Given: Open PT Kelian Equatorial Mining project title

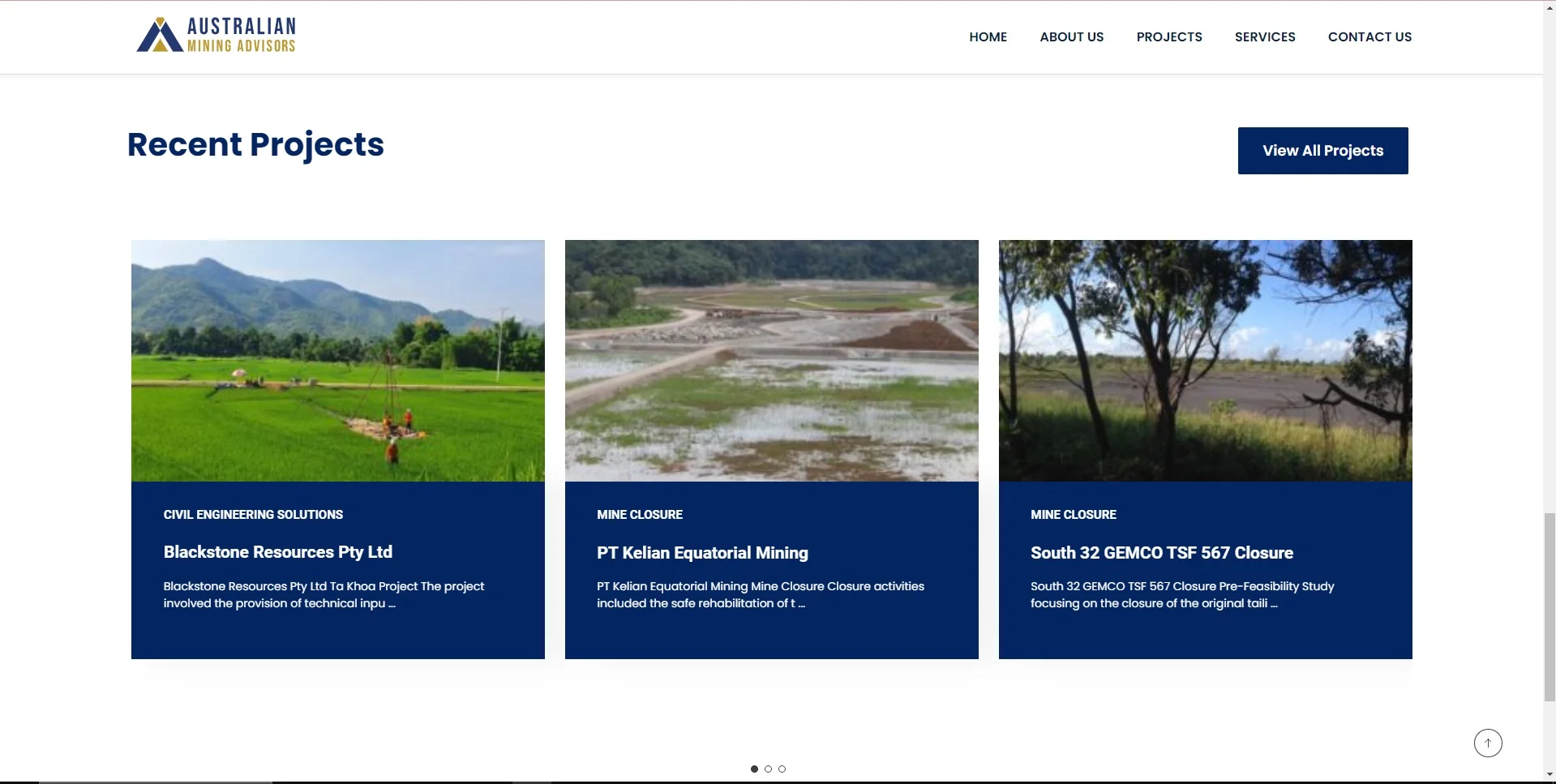Looking at the screenshot, I should (702, 553).
